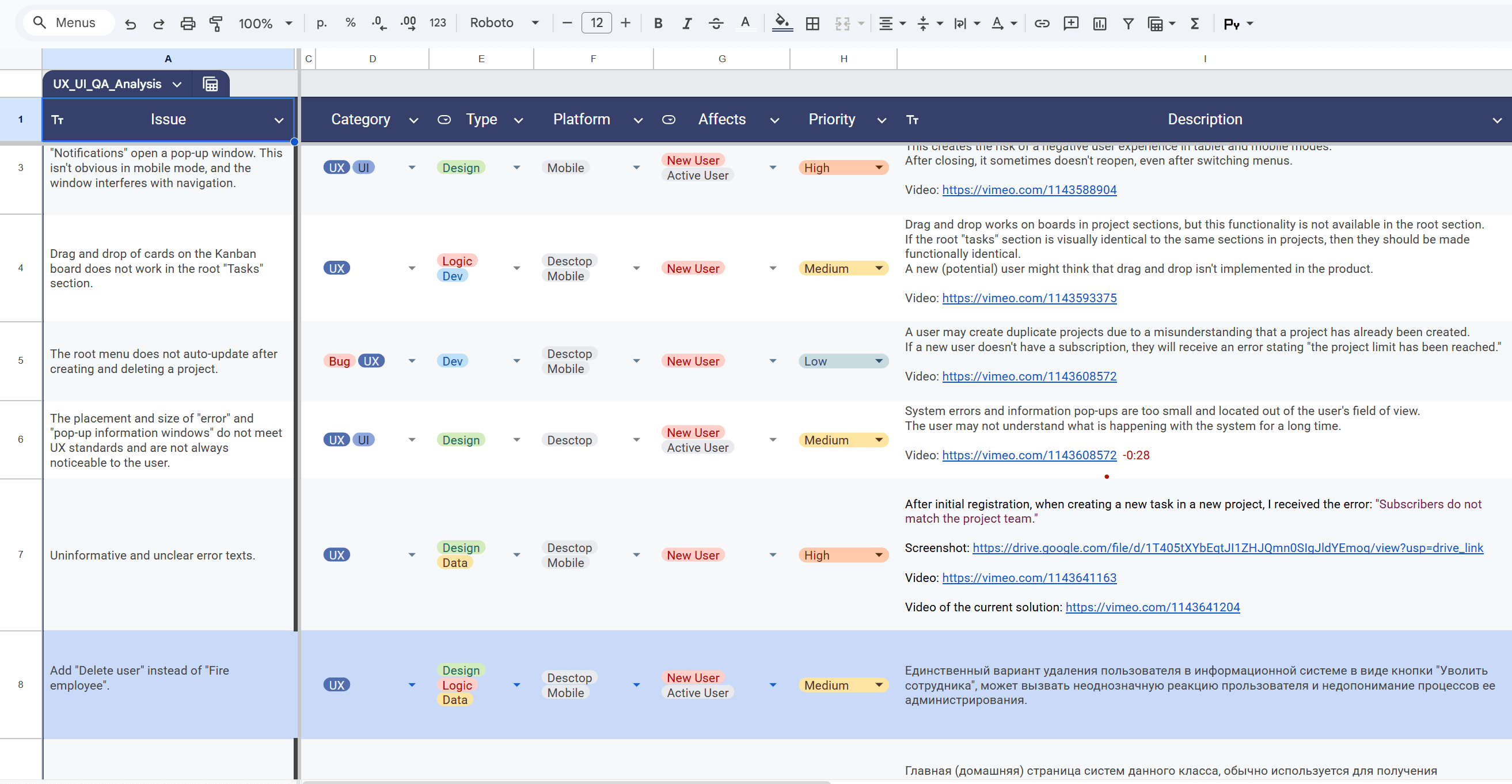This screenshot has width=1512, height=784.
Task: Click the print icon
Action: 187,24
